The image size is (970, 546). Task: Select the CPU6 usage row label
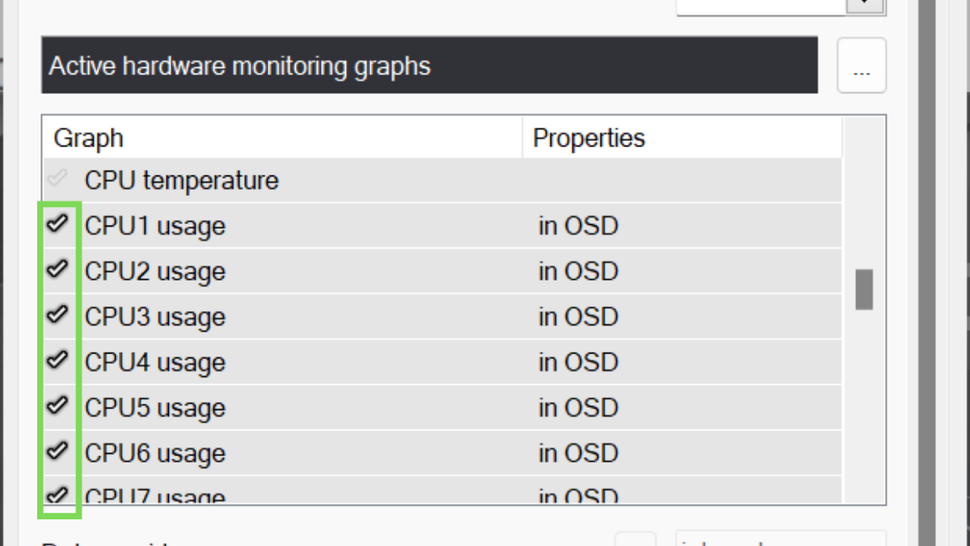point(155,453)
